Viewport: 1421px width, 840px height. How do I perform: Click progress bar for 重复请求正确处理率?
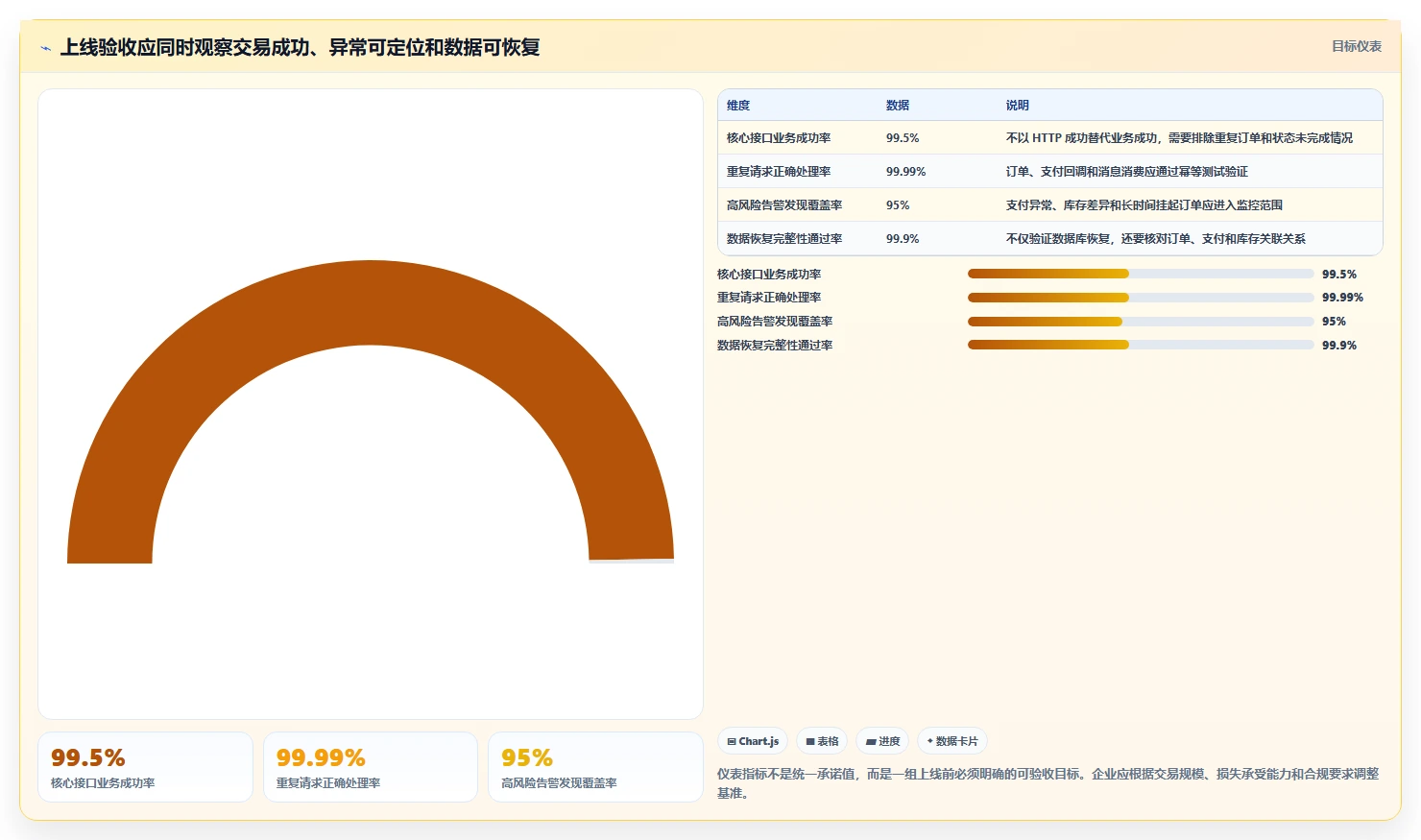click(1141, 298)
